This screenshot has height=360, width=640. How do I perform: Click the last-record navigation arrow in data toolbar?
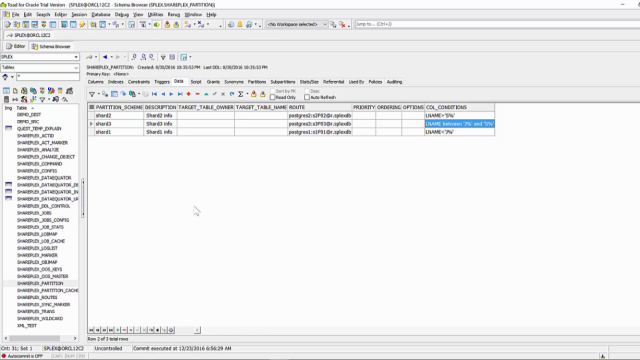[x=180, y=94]
